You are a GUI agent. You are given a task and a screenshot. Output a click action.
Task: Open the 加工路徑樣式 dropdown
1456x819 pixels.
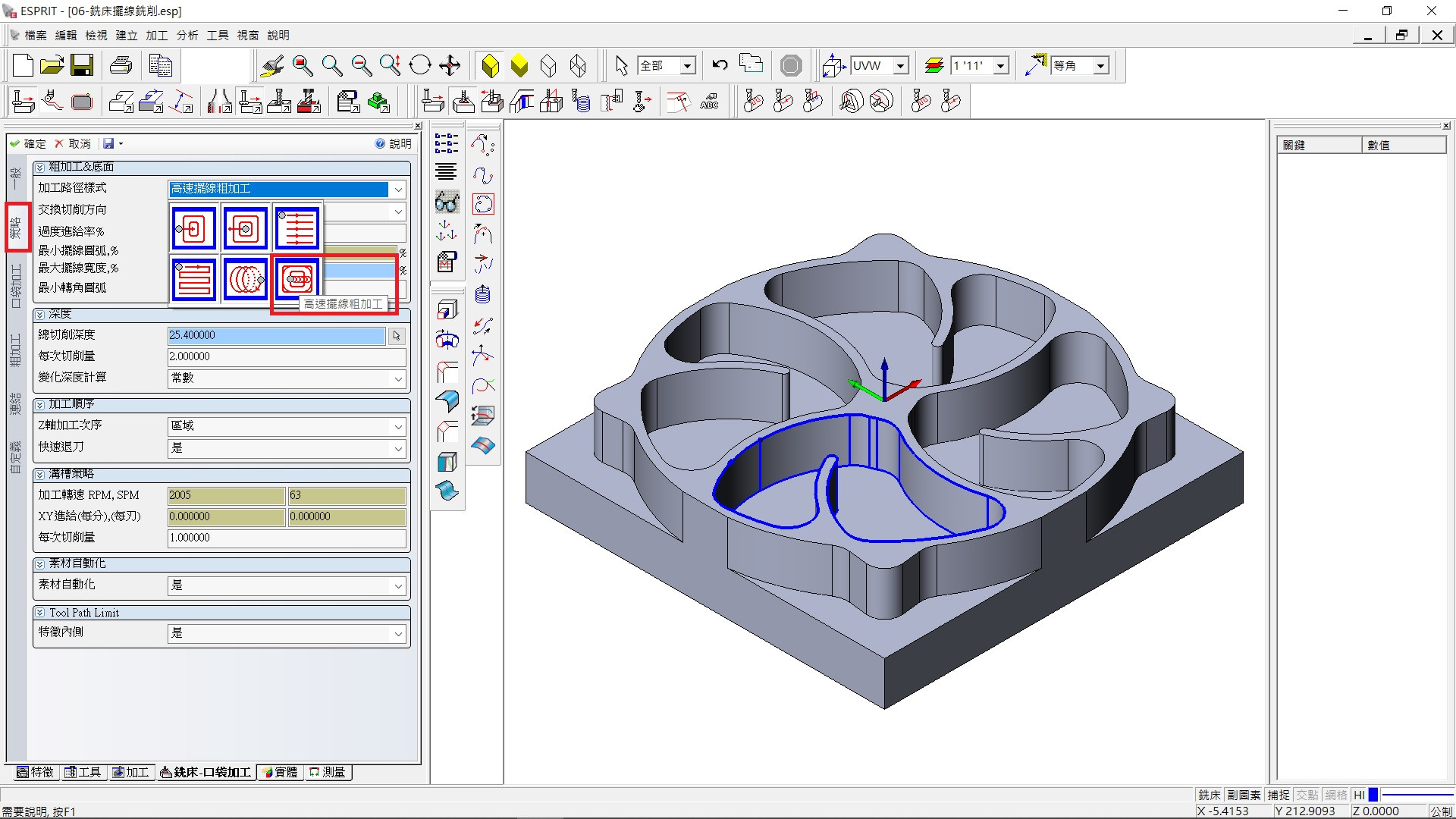pos(397,189)
